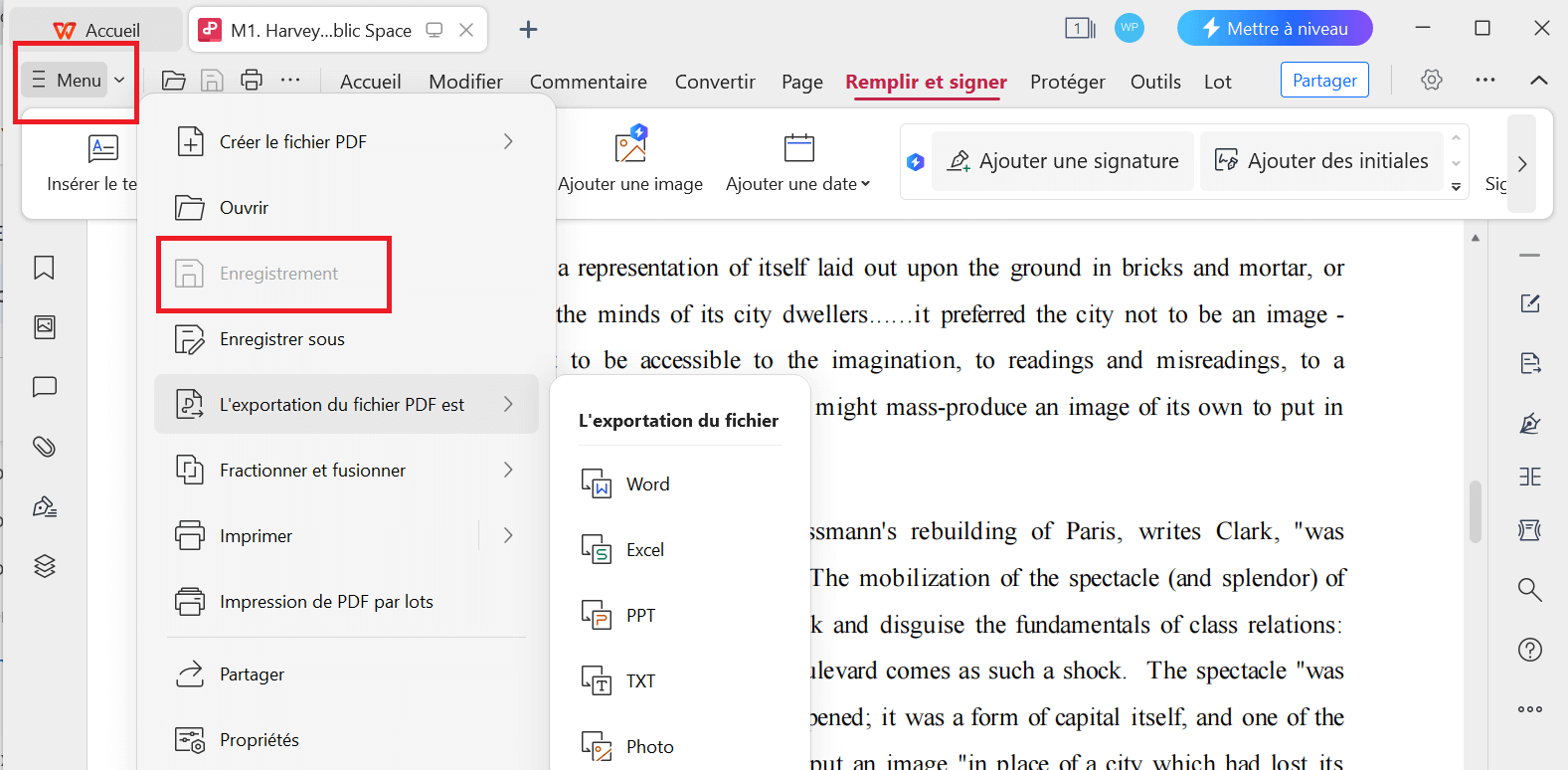Click the print icon in quick toolbar
1568x770 pixels.
[x=252, y=80]
